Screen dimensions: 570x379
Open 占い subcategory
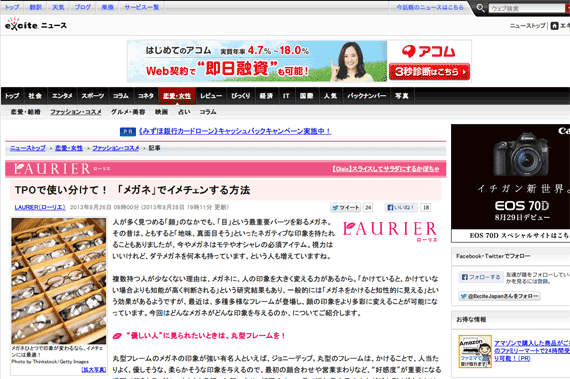coord(184,112)
